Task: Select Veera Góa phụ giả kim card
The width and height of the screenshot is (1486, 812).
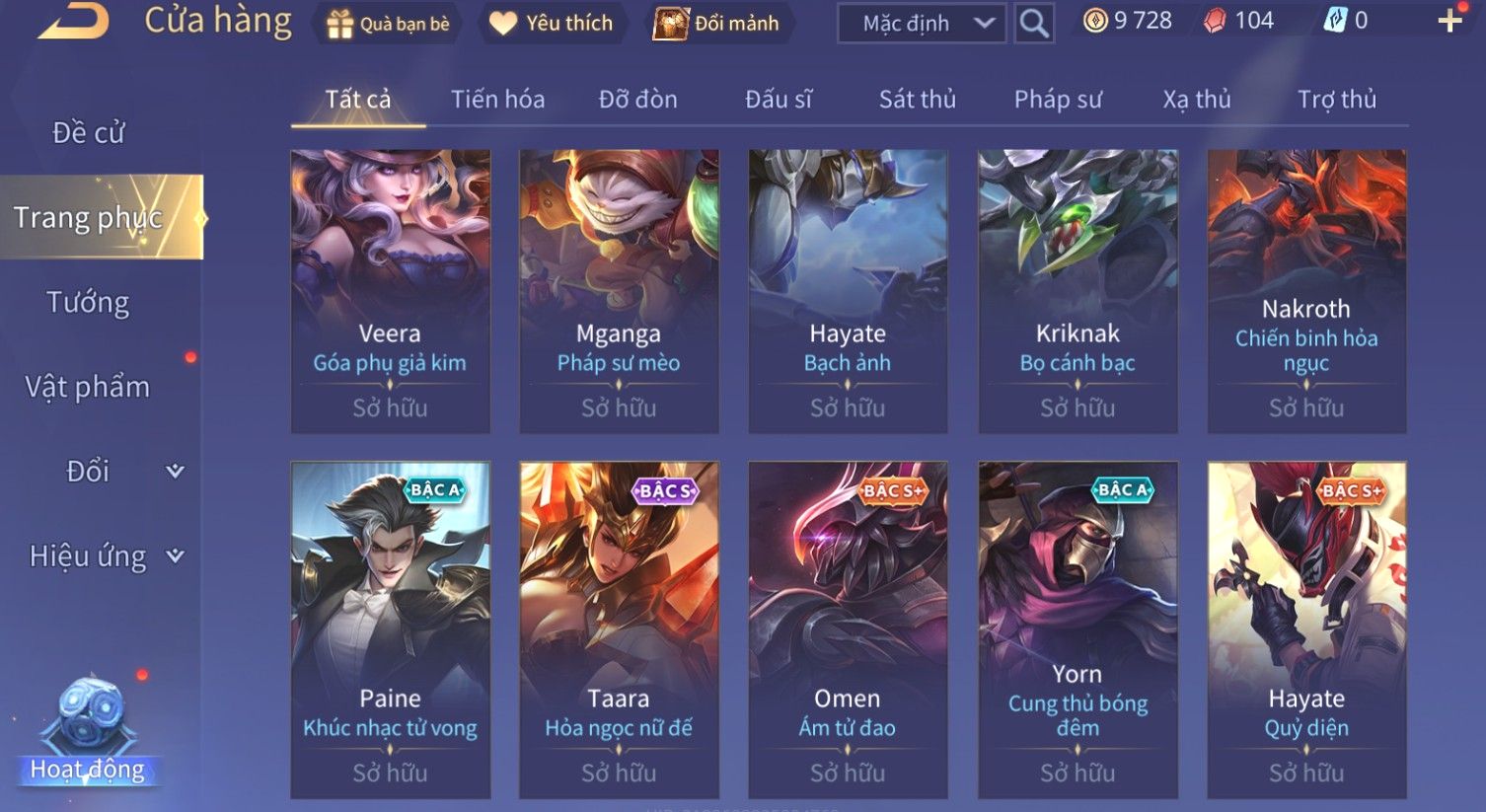Action: [390, 291]
